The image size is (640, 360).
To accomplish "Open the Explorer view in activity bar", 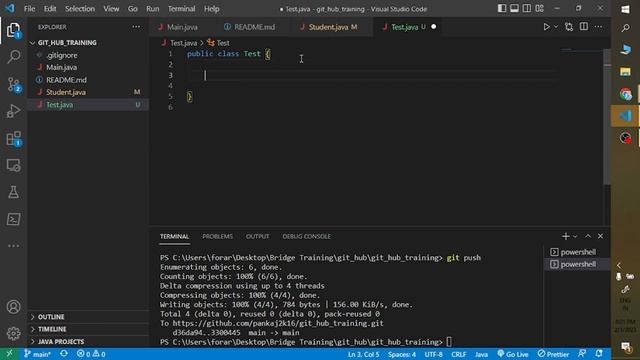I will click(13, 30).
